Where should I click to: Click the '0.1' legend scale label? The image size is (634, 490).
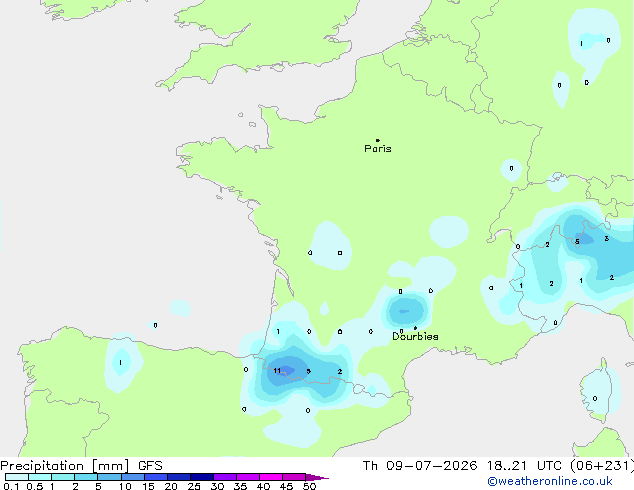[x=11, y=486]
